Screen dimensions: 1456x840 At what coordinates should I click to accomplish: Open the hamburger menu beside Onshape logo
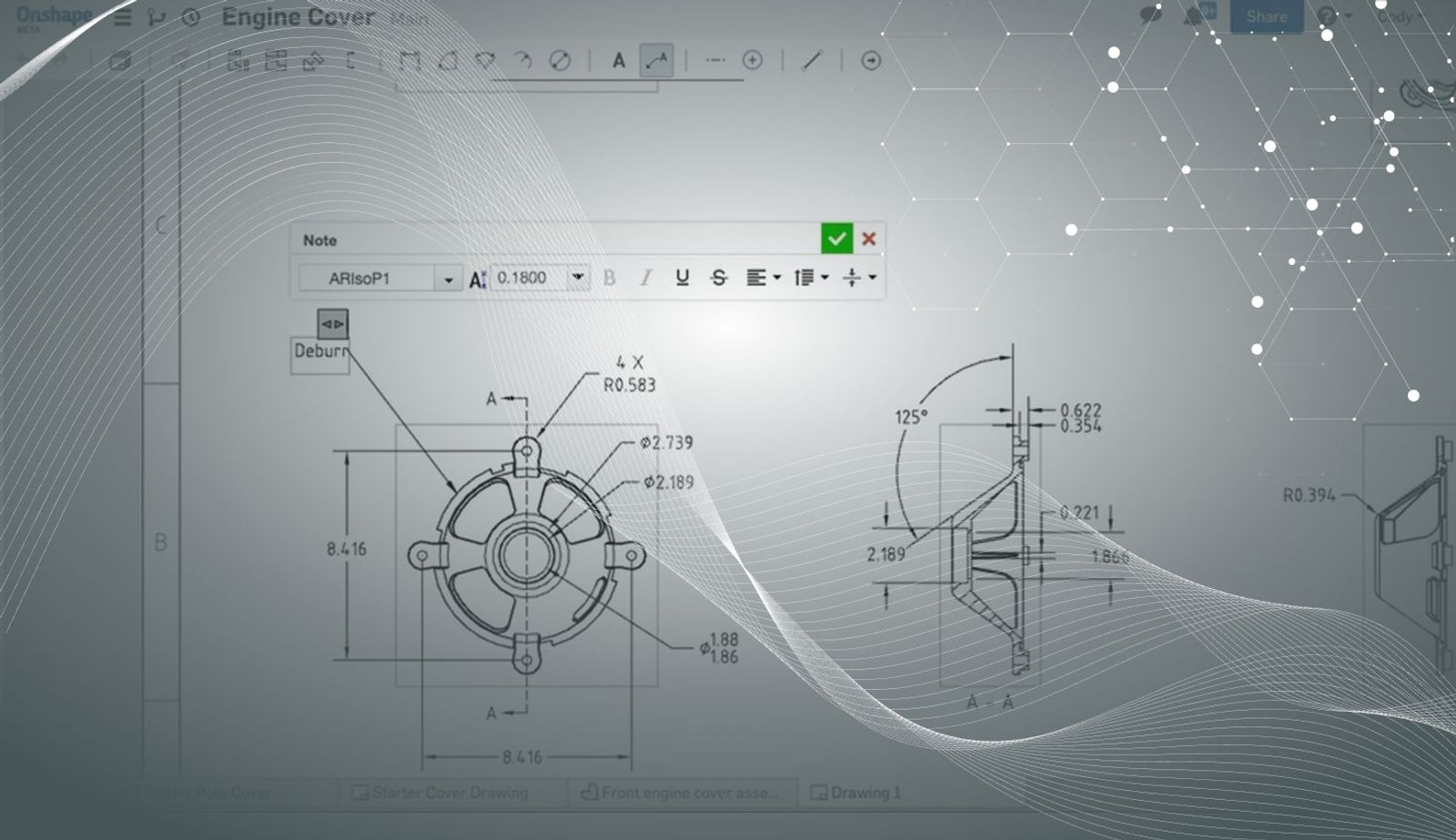pos(123,17)
